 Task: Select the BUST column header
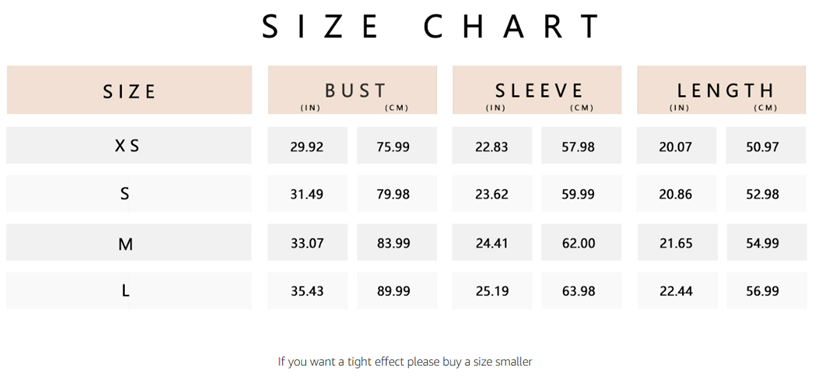pos(353,90)
